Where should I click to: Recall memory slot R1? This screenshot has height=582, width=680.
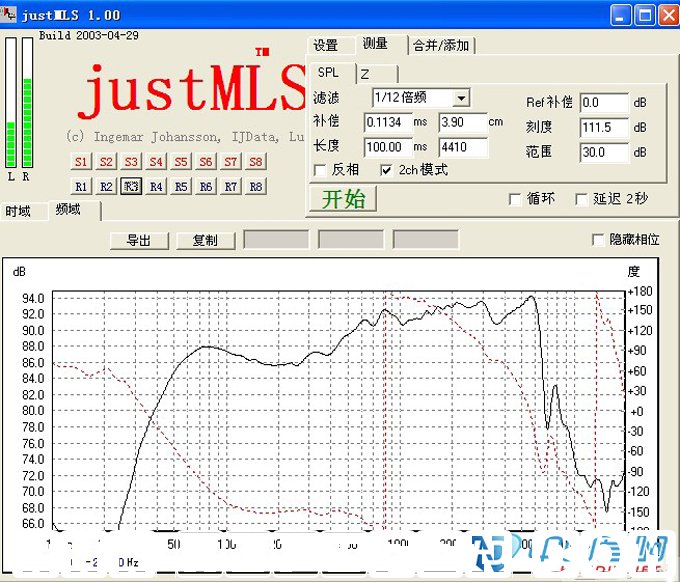tap(81, 186)
